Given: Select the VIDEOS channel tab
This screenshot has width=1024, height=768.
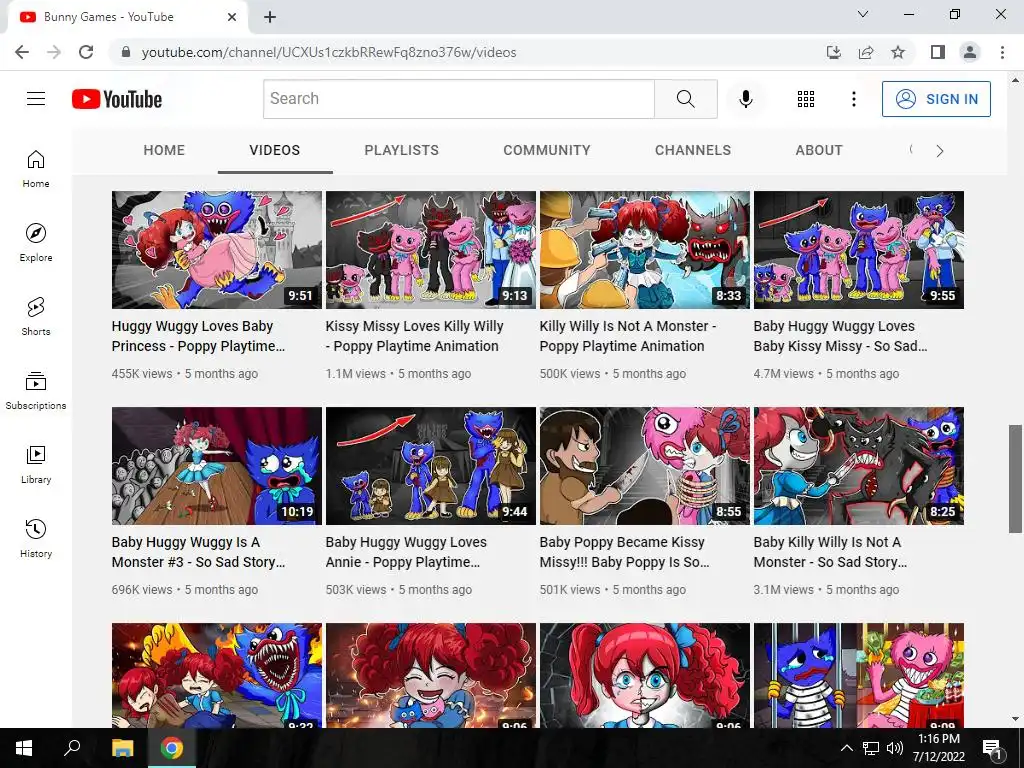Looking at the screenshot, I should point(275,150).
